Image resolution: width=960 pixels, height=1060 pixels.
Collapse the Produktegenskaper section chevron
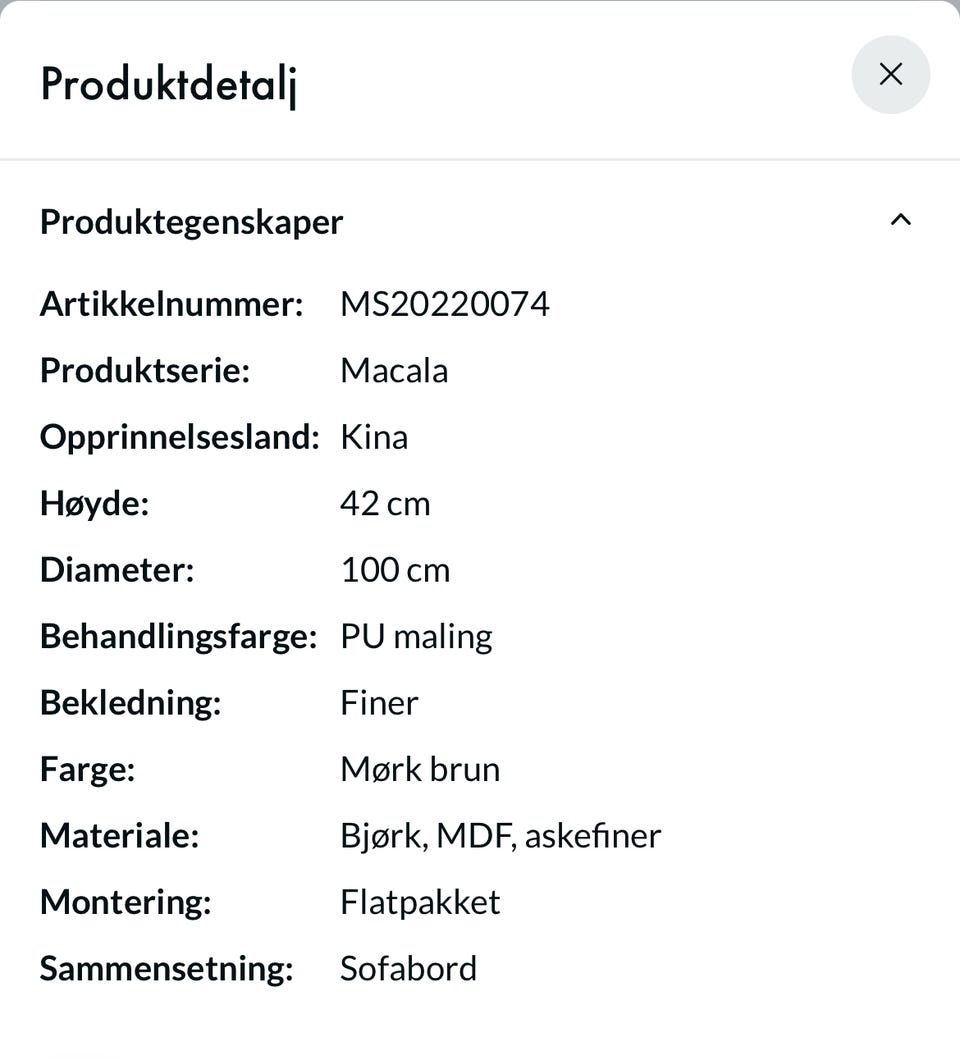coord(901,220)
